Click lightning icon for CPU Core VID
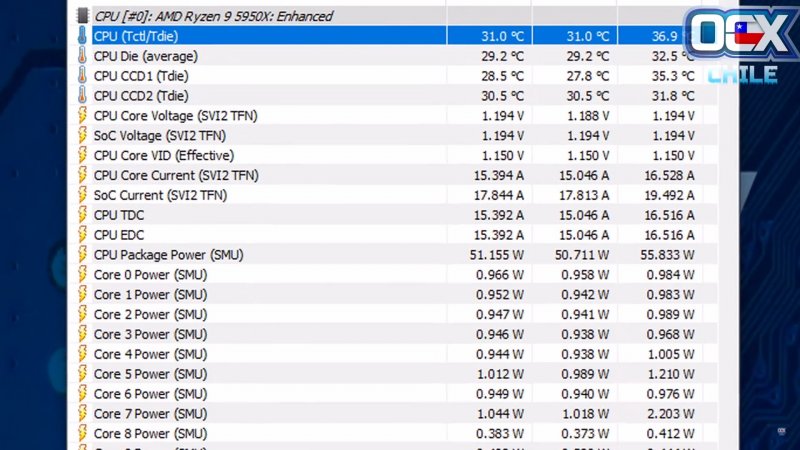 [82, 155]
